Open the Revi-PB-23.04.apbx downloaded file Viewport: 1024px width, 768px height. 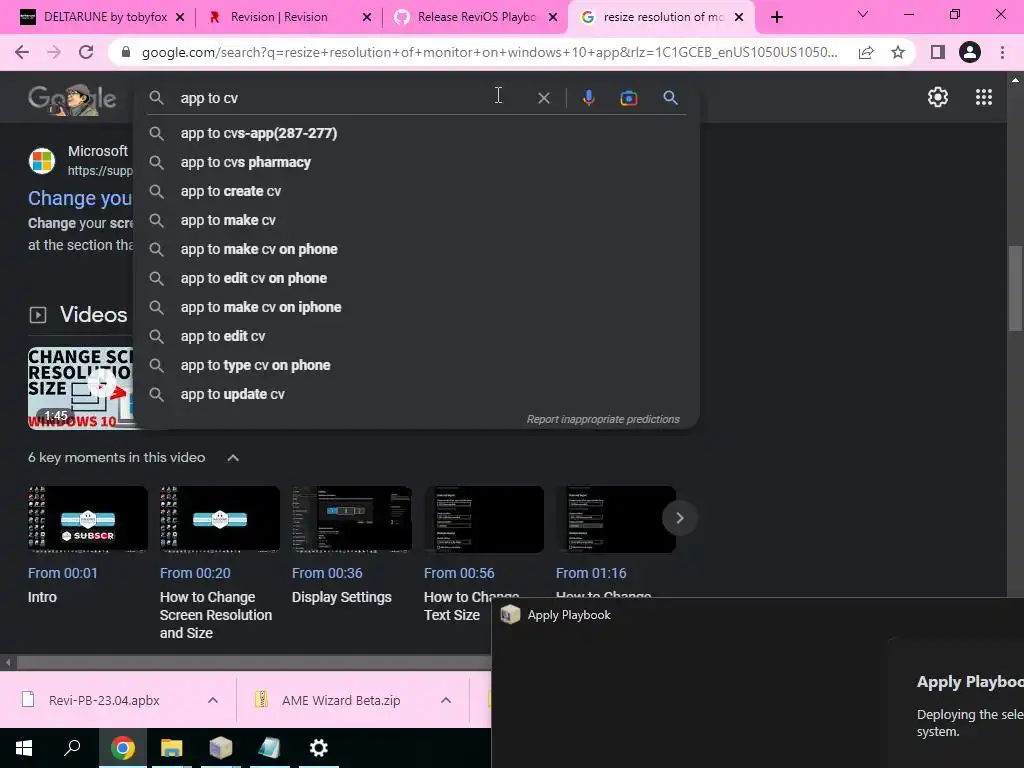104,700
